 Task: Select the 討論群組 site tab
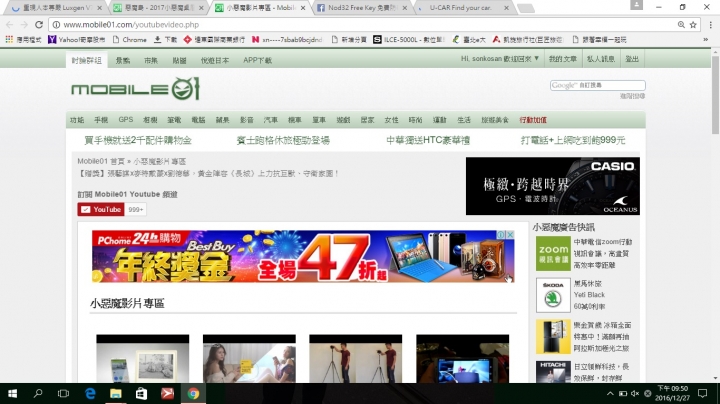pyautogui.click(x=86, y=60)
